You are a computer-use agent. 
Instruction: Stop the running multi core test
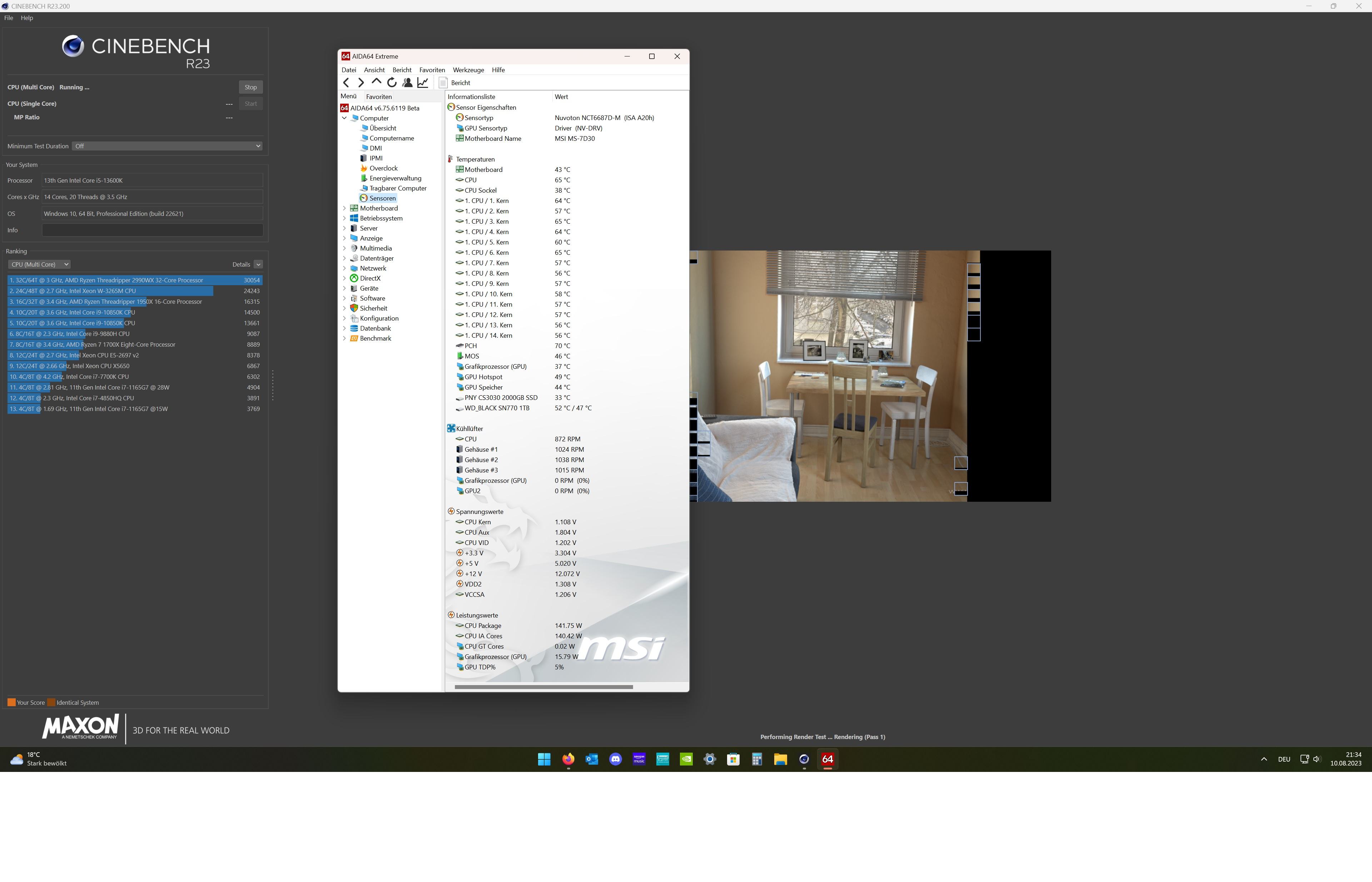(x=250, y=87)
